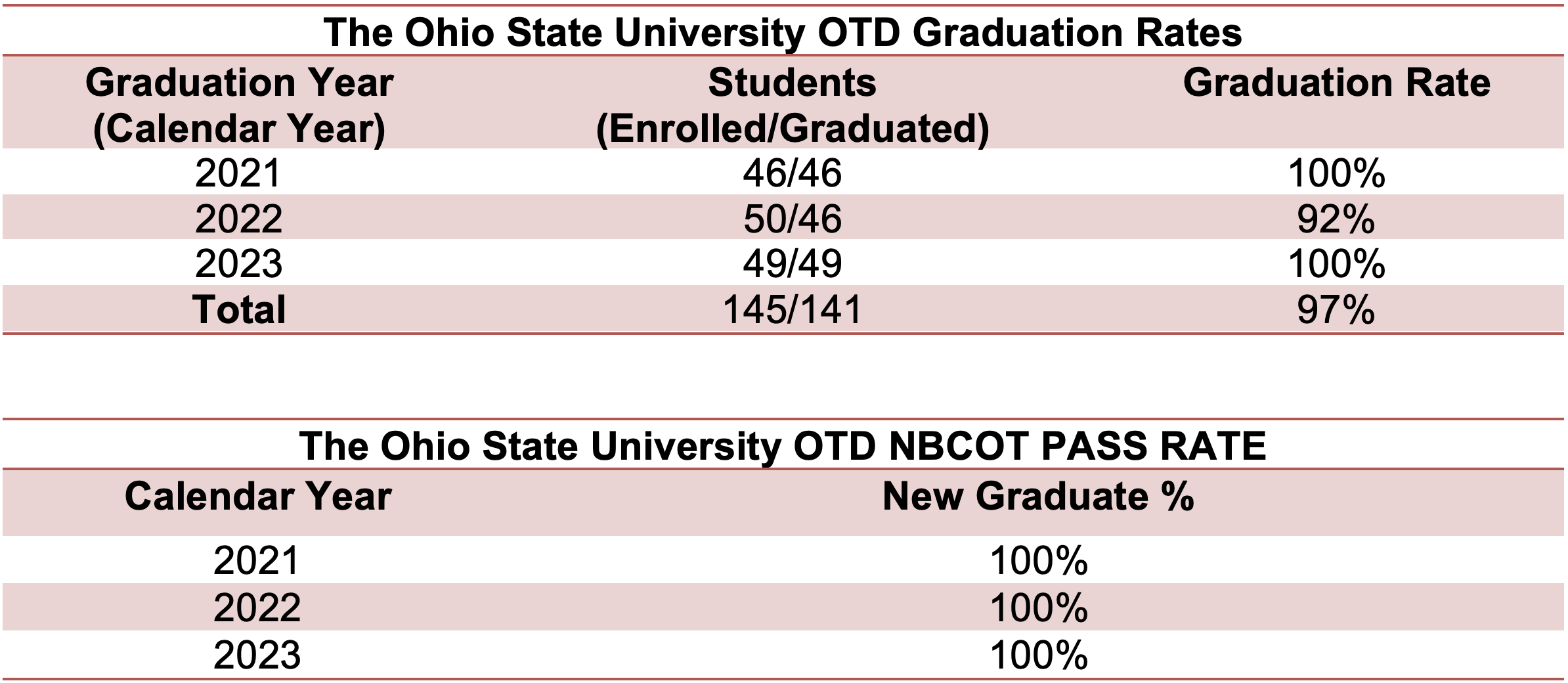
Task: Click the 97% total graduation rate
Action: 1336,309
